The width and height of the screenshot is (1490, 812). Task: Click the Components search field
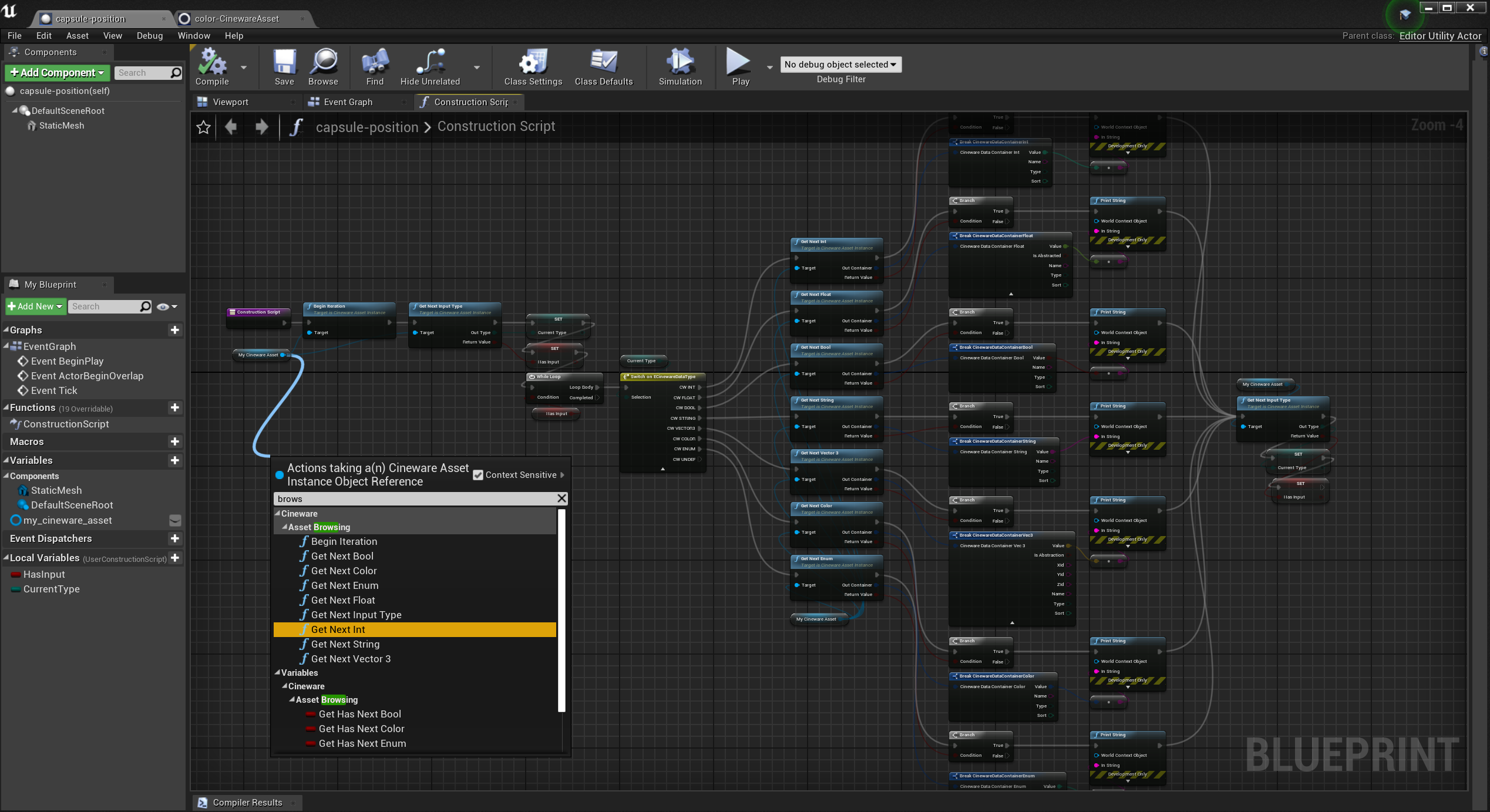click(x=142, y=73)
